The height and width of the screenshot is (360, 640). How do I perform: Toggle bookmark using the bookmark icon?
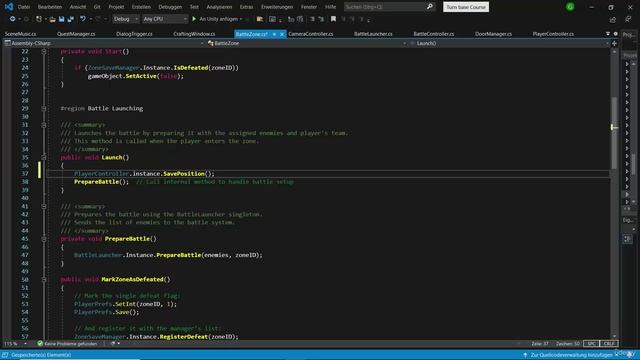[x=333, y=19]
